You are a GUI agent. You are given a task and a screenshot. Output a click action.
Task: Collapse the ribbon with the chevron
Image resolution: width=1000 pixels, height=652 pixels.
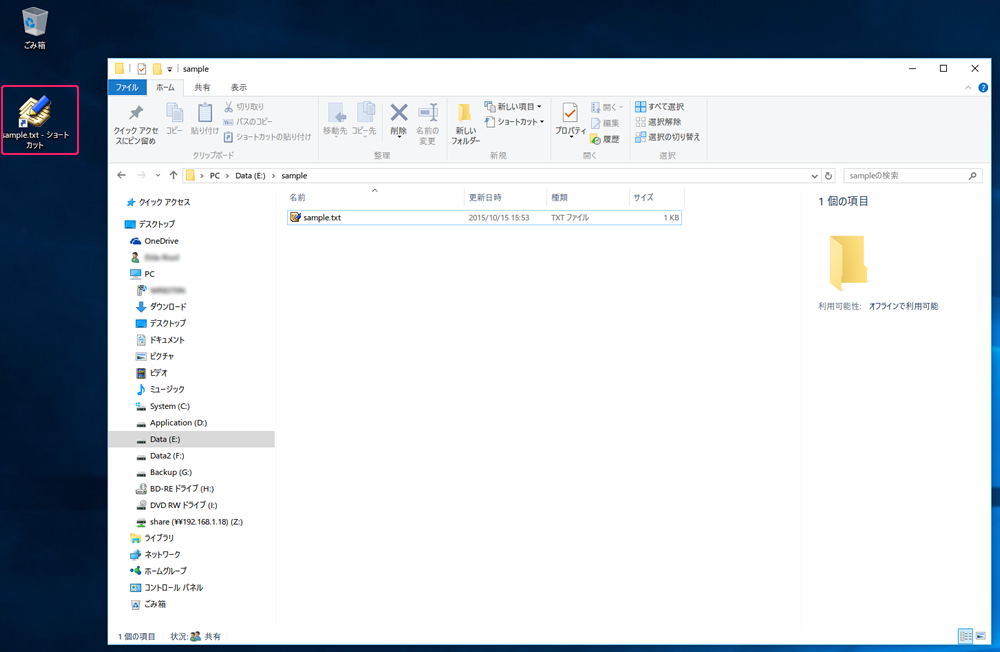pos(967,87)
